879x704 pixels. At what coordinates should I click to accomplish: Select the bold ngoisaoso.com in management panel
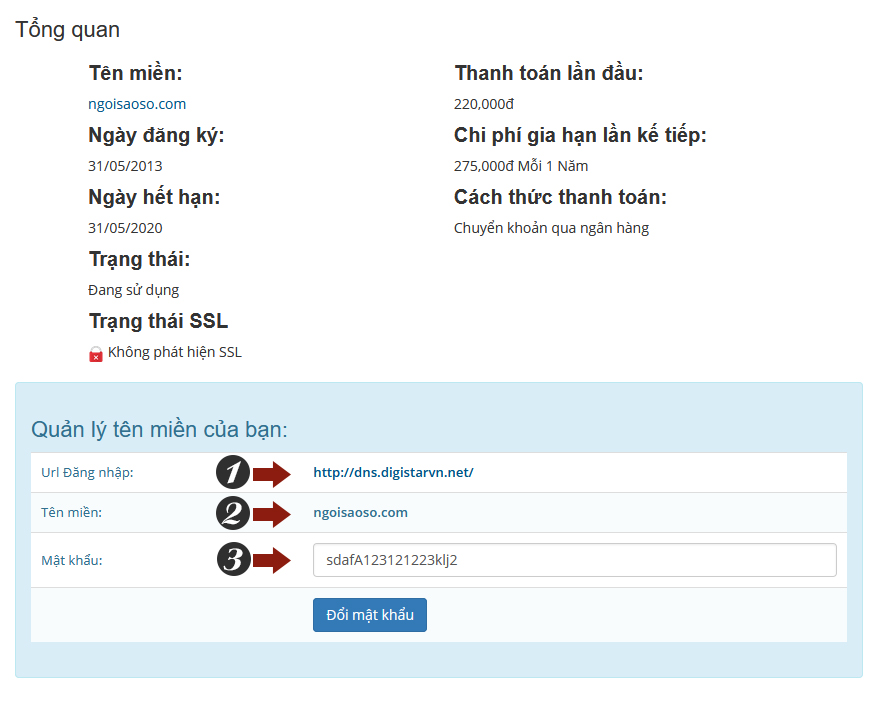click(x=360, y=513)
